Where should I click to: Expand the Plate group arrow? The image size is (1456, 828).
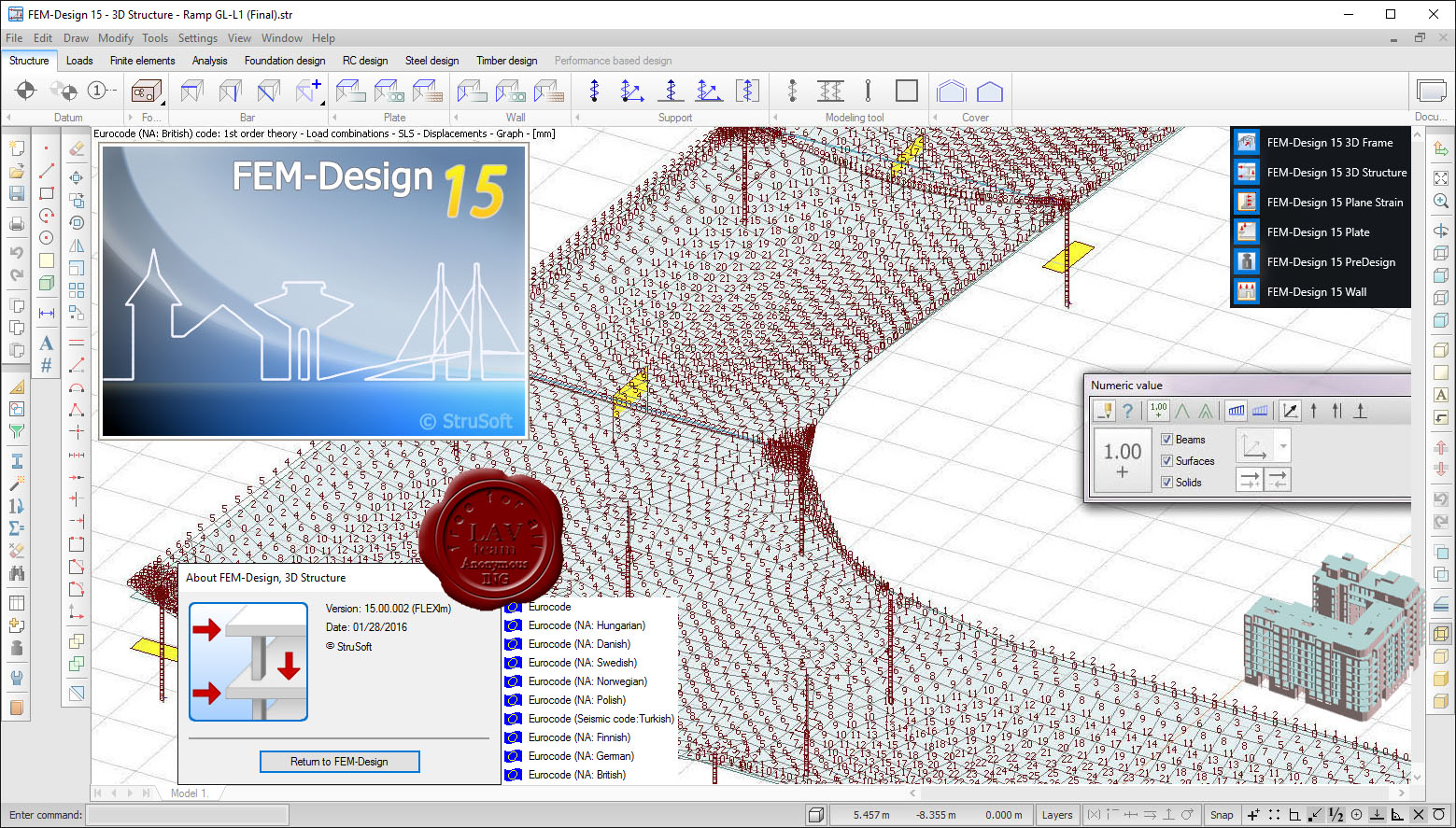click(334, 118)
